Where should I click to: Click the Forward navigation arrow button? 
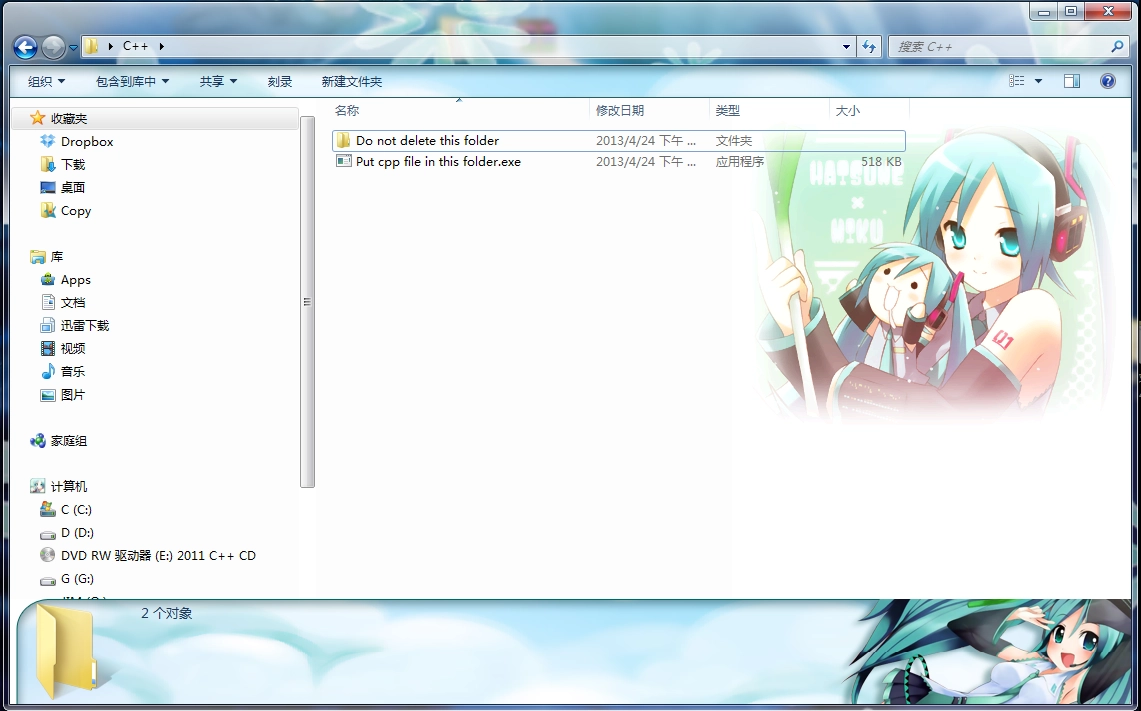tap(53, 47)
